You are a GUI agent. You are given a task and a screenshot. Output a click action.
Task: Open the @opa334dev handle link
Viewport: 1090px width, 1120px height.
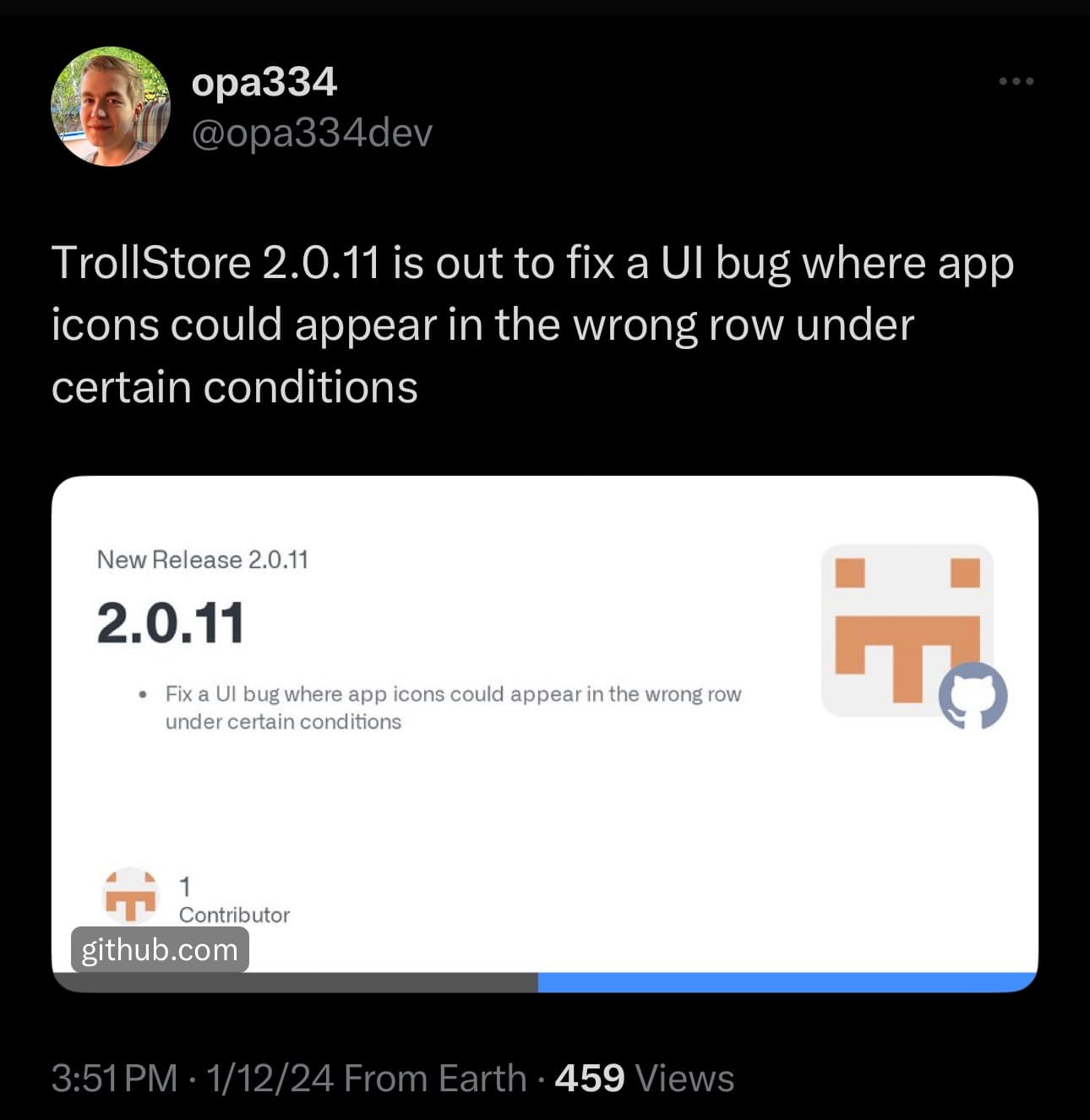pos(312,133)
